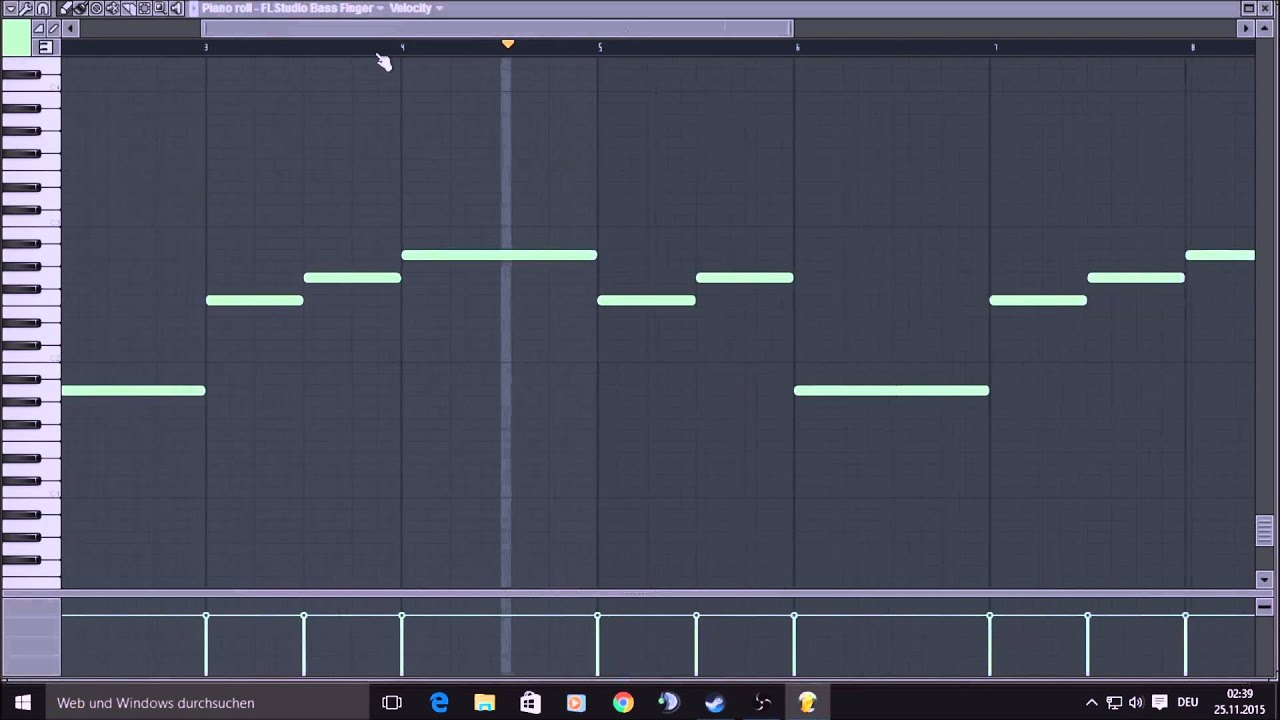Click the DEU input language indicator
The height and width of the screenshot is (720, 1280).
tap(1188, 703)
